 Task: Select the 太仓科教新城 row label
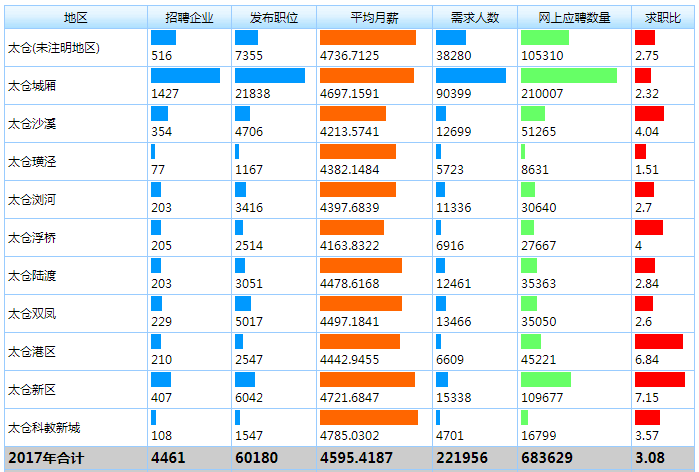tap(44, 428)
